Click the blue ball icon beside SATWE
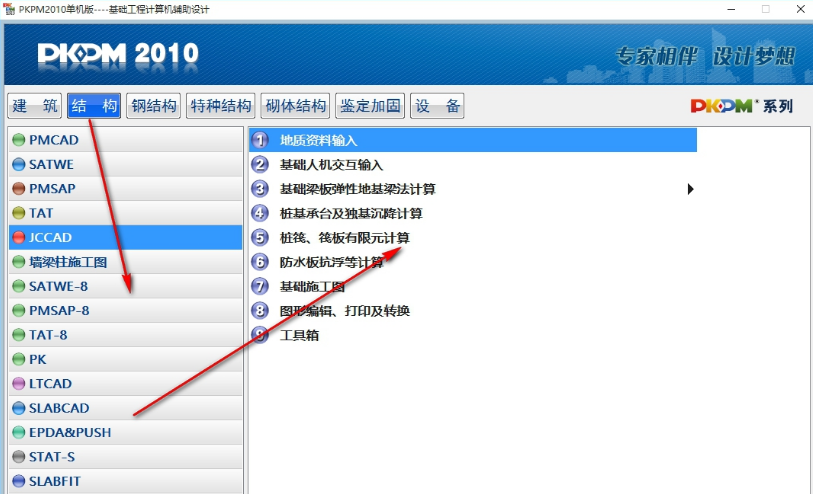The image size is (813, 494). coord(19,164)
